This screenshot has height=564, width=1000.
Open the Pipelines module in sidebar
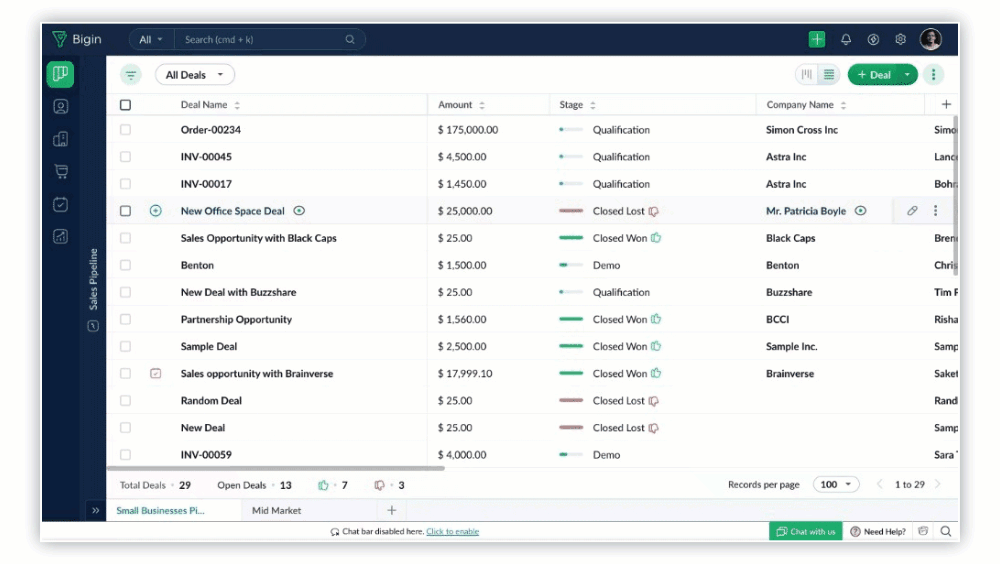point(61,74)
